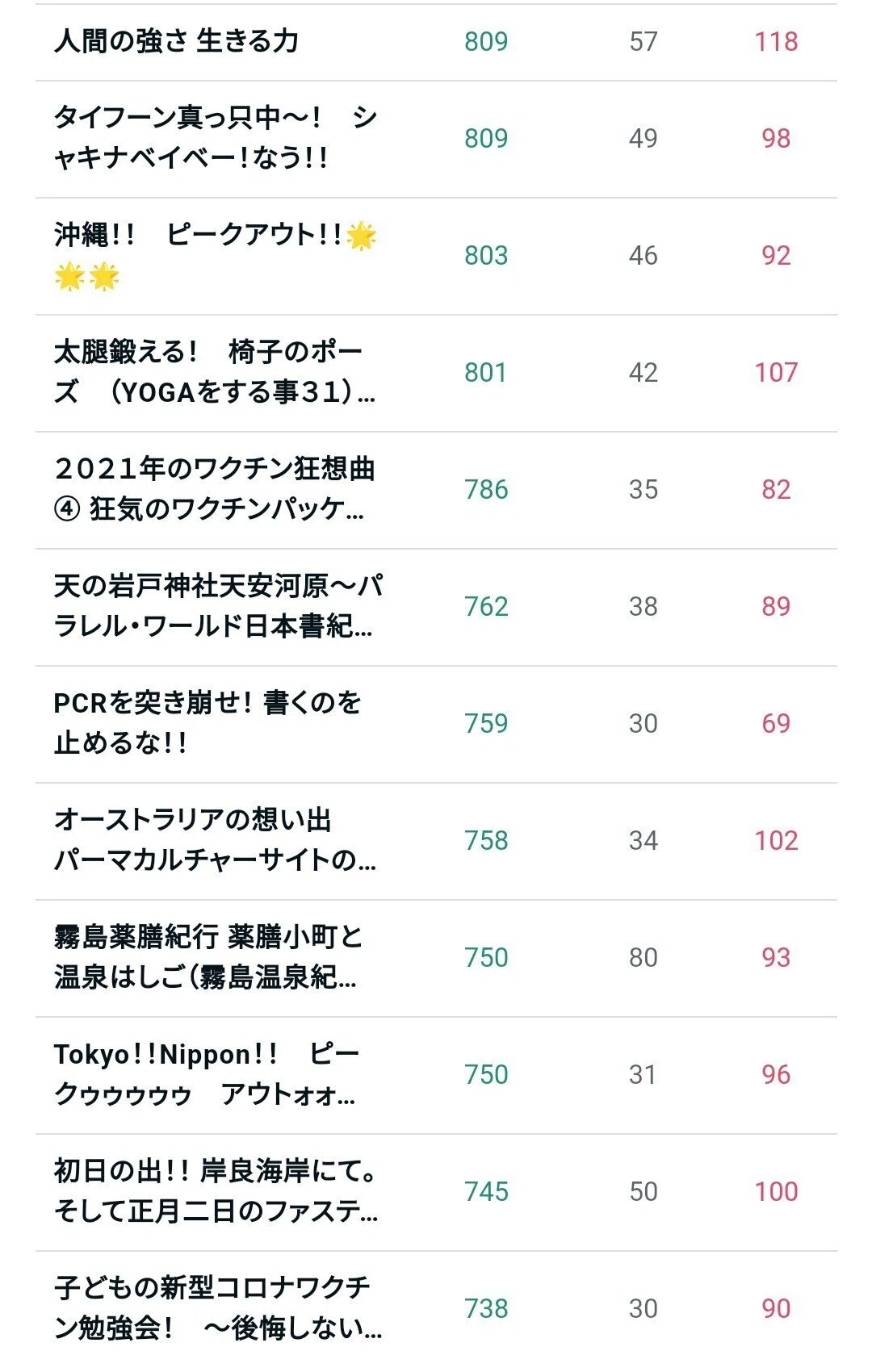Select view count 803
The image size is (872, 1372).
486,256
